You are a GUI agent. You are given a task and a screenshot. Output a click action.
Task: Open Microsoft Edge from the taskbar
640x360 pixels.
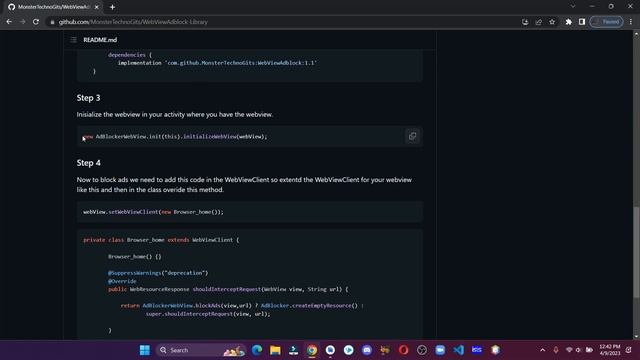[257, 350]
